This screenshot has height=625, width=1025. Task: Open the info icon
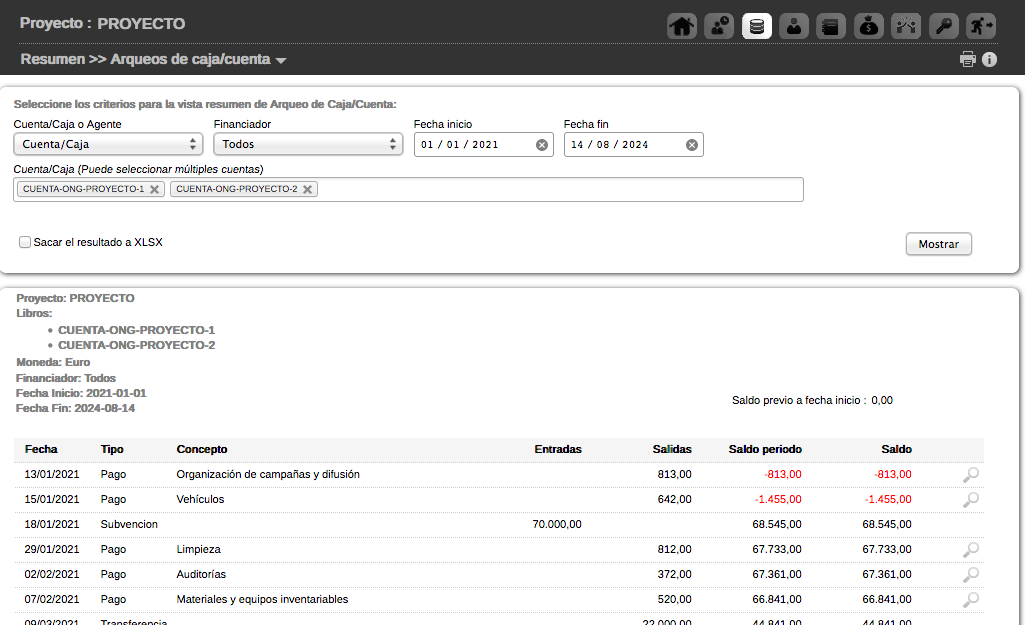point(990,59)
